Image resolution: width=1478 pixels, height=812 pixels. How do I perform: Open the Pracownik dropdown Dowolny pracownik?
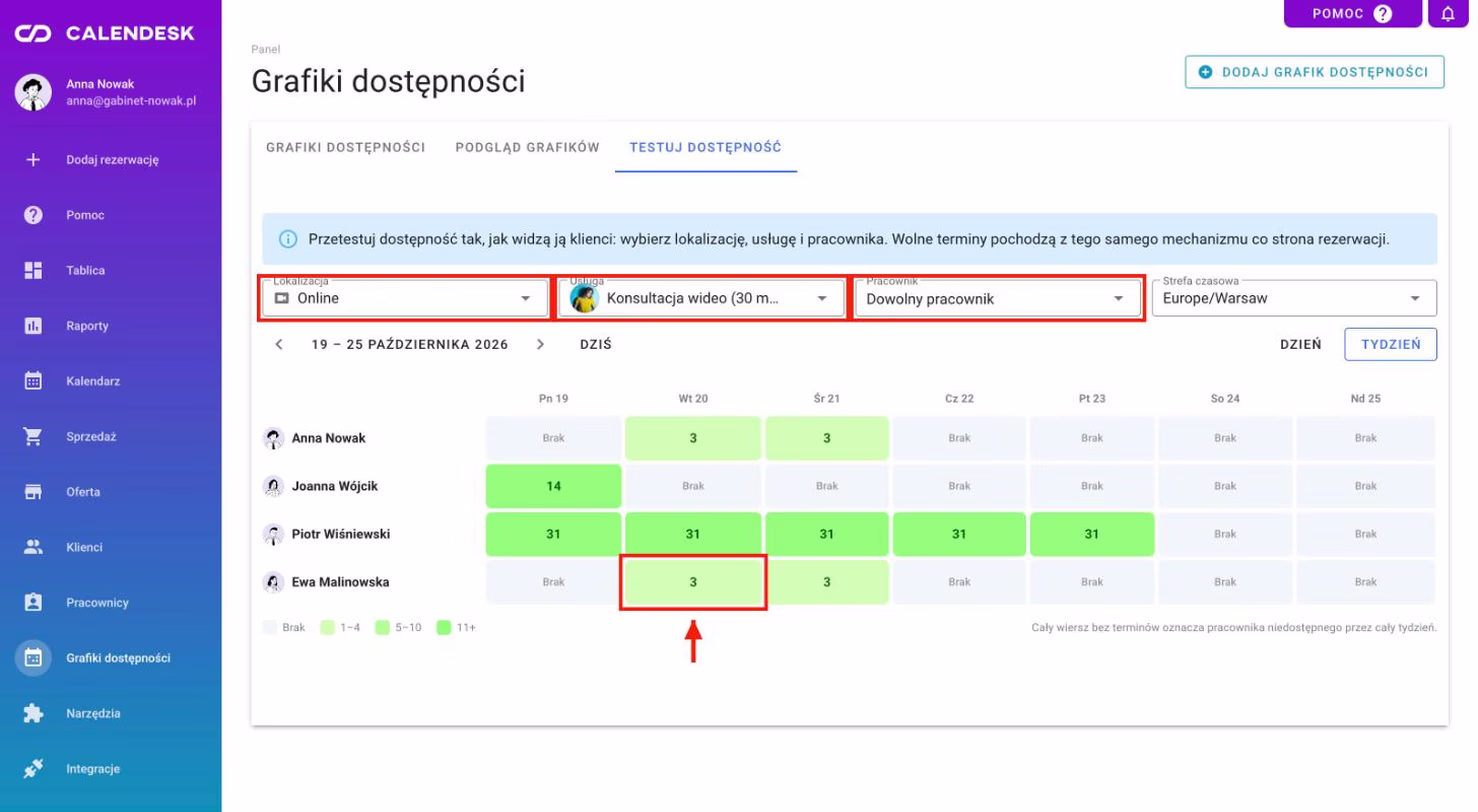pos(997,298)
